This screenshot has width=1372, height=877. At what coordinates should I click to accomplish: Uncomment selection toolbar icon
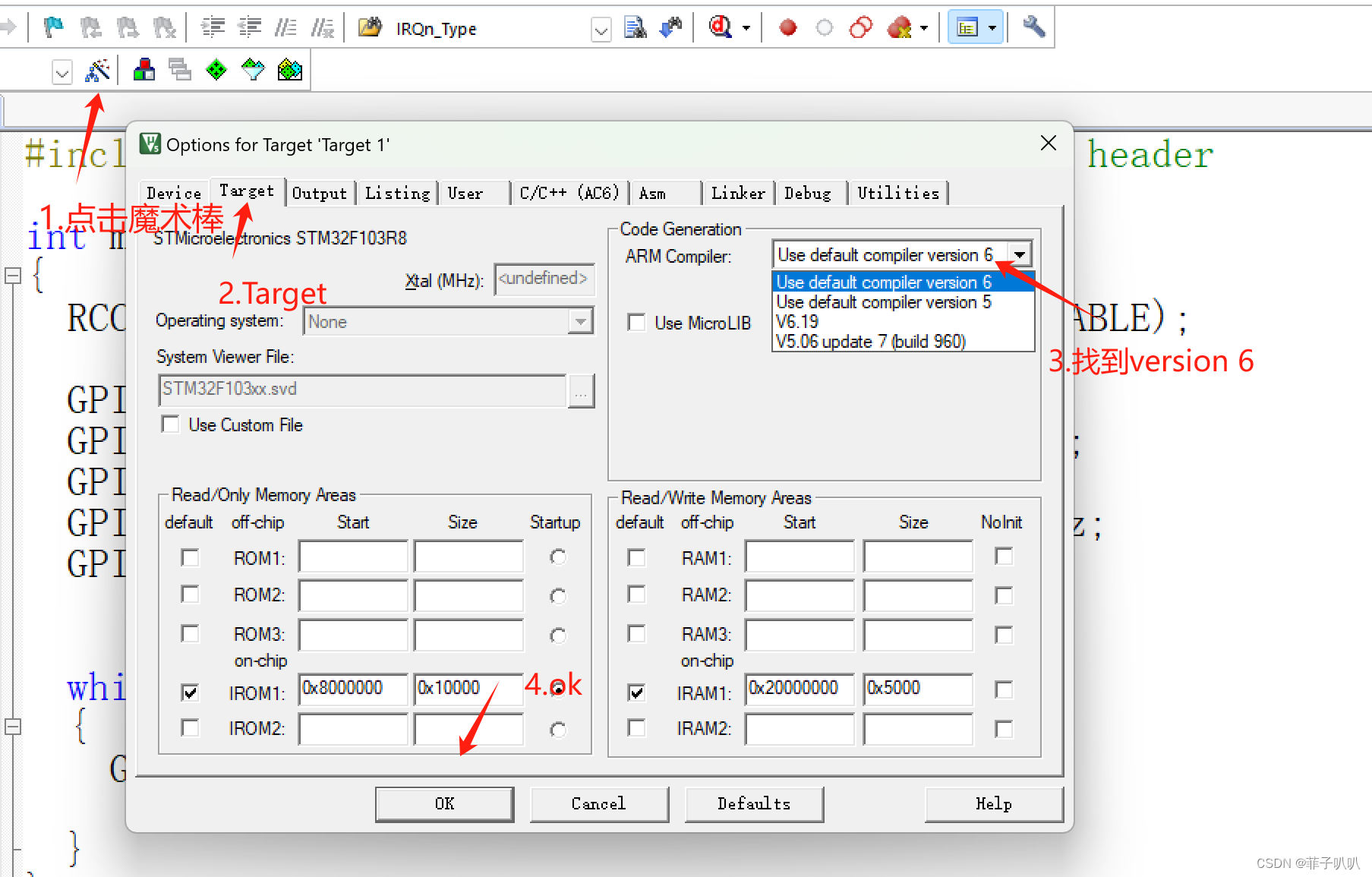point(323,28)
